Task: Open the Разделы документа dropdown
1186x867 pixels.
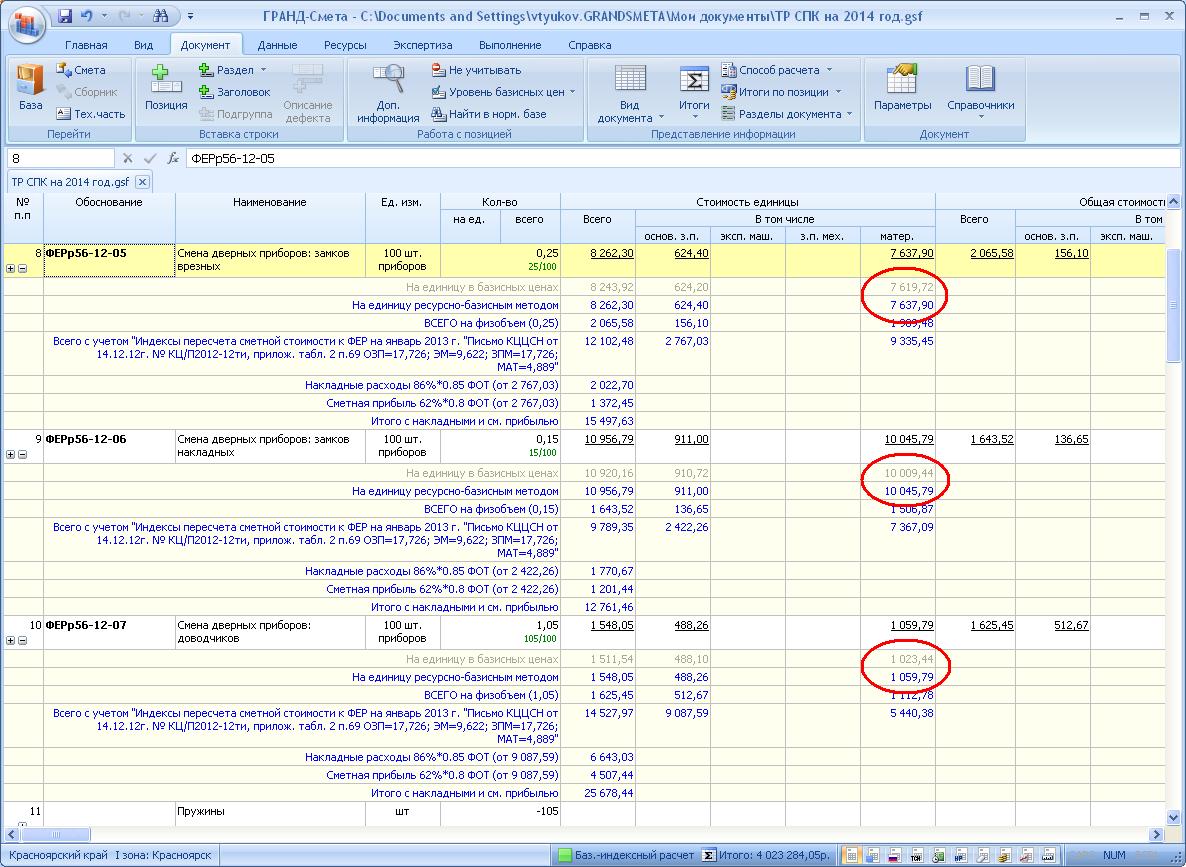Action: (788, 114)
